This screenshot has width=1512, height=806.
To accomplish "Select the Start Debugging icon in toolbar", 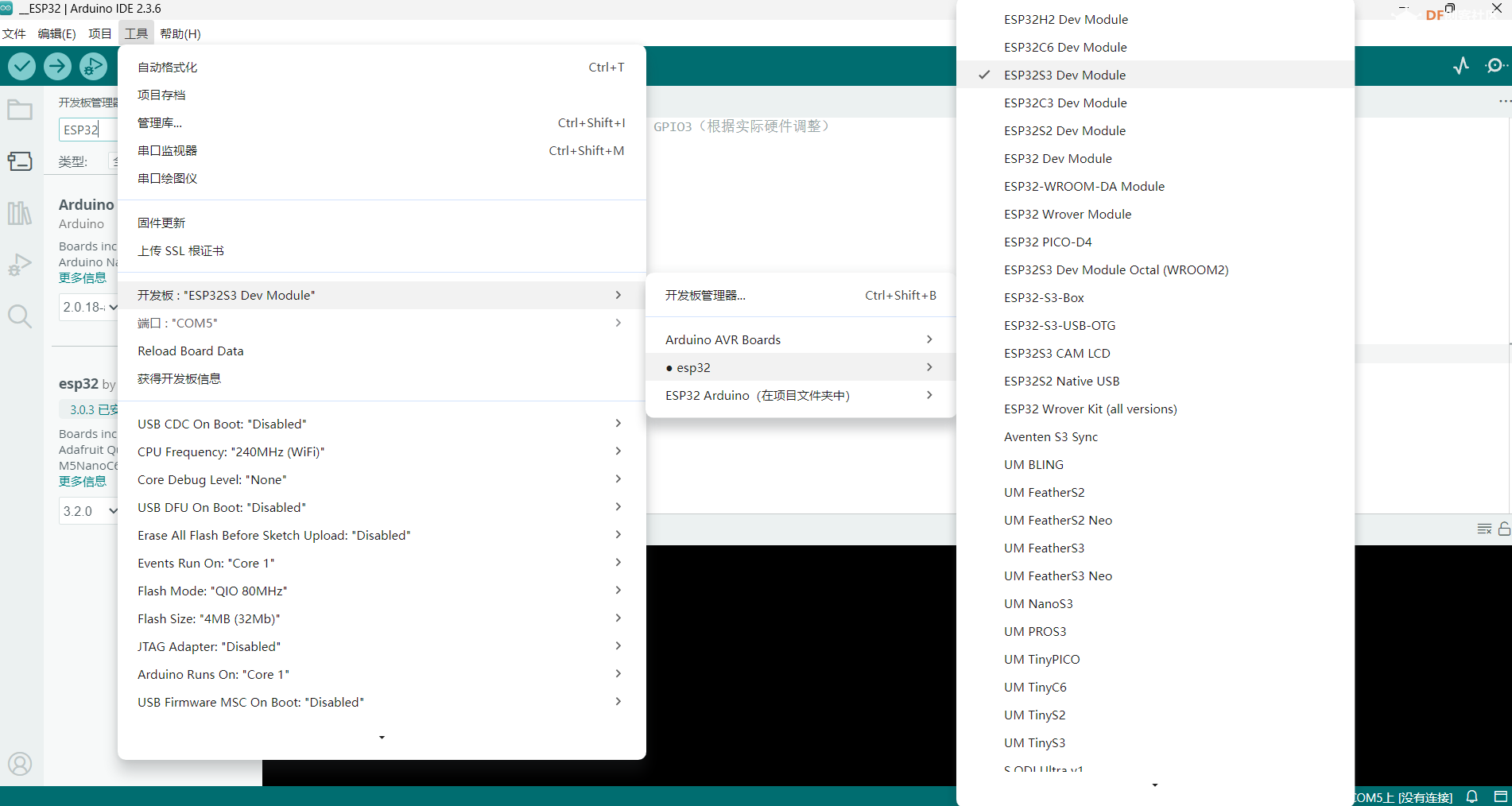I will click(93, 66).
